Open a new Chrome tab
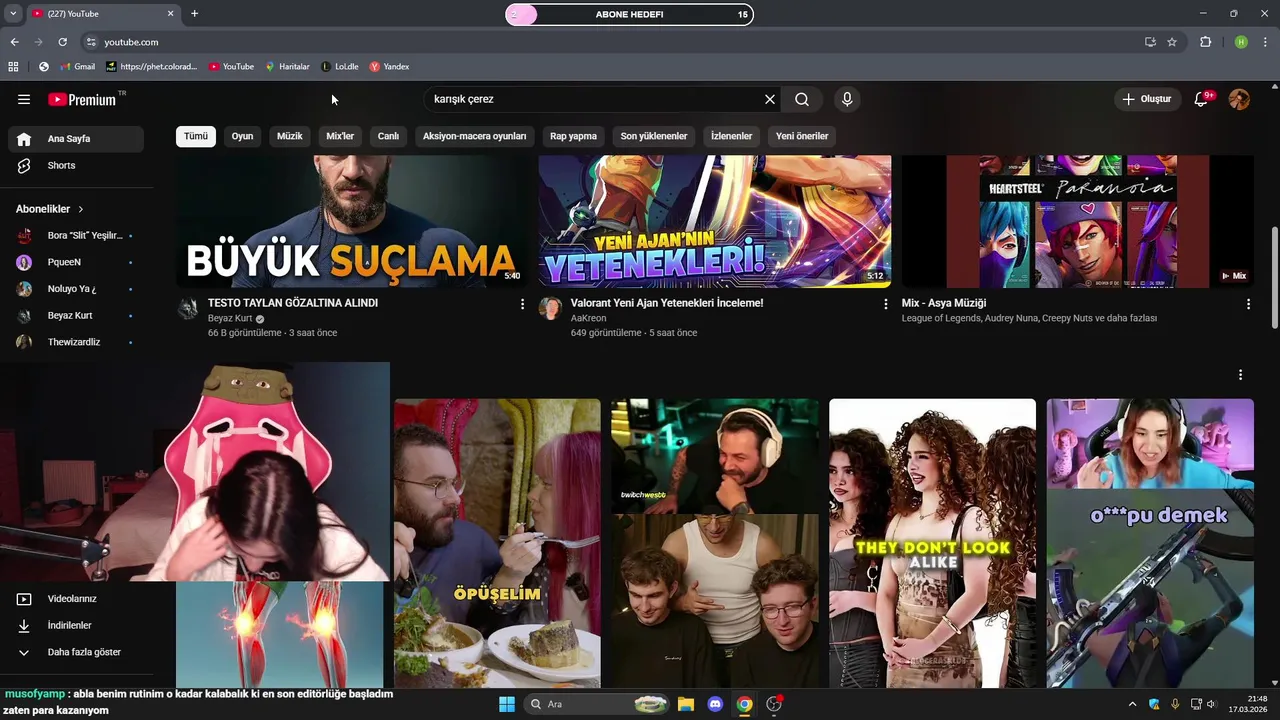Viewport: 1280px width, 720px height. pos(194,14)
